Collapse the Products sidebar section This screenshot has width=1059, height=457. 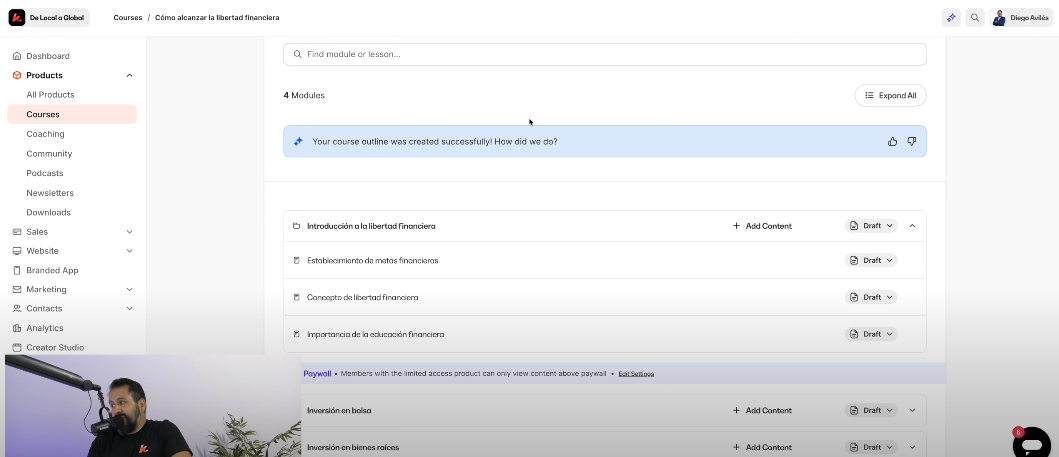pos(129,75)
